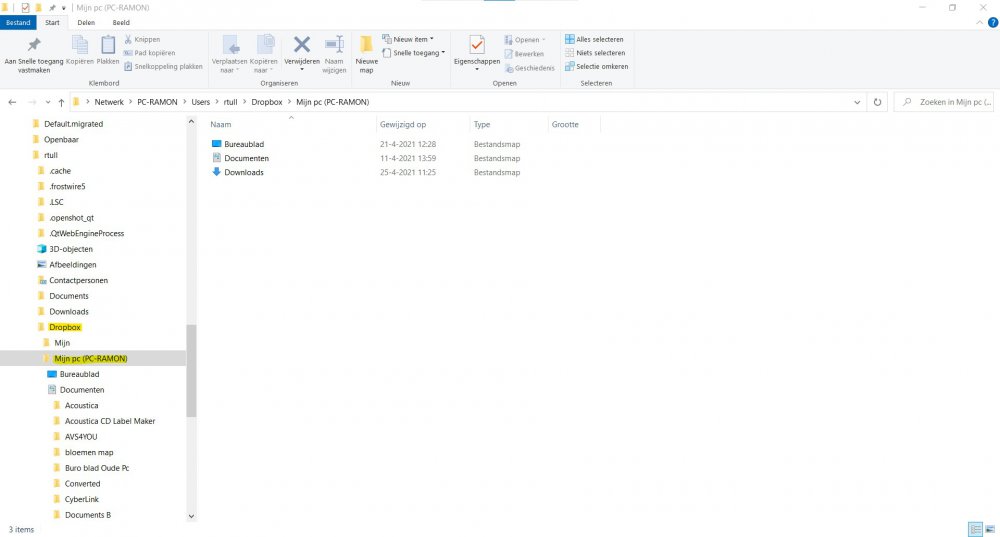
Task: Open the Nieuw item dropdown
Action: click(x=413, y=39)
